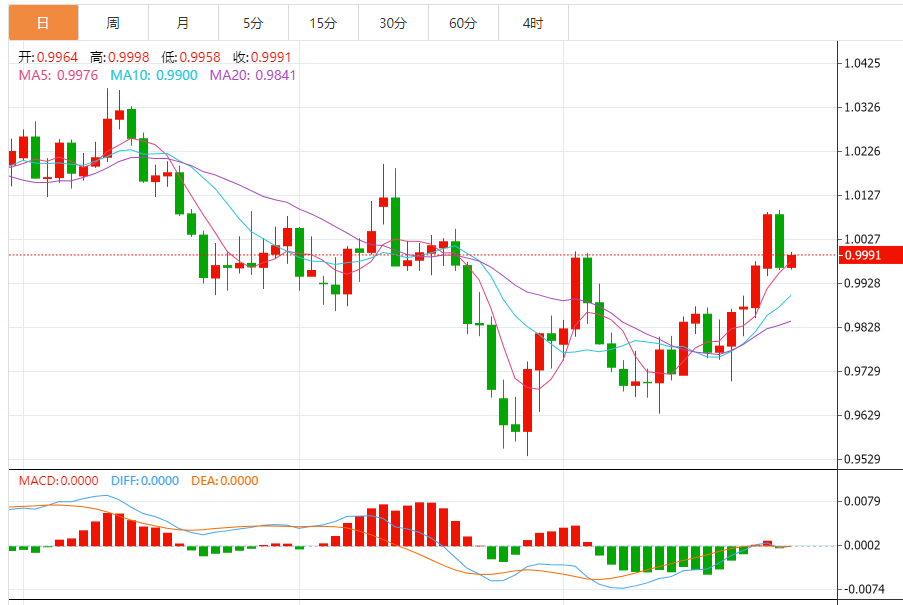Click the -0.0074 MACD axis label
The image size is (903, 605).
click(862, 589)
